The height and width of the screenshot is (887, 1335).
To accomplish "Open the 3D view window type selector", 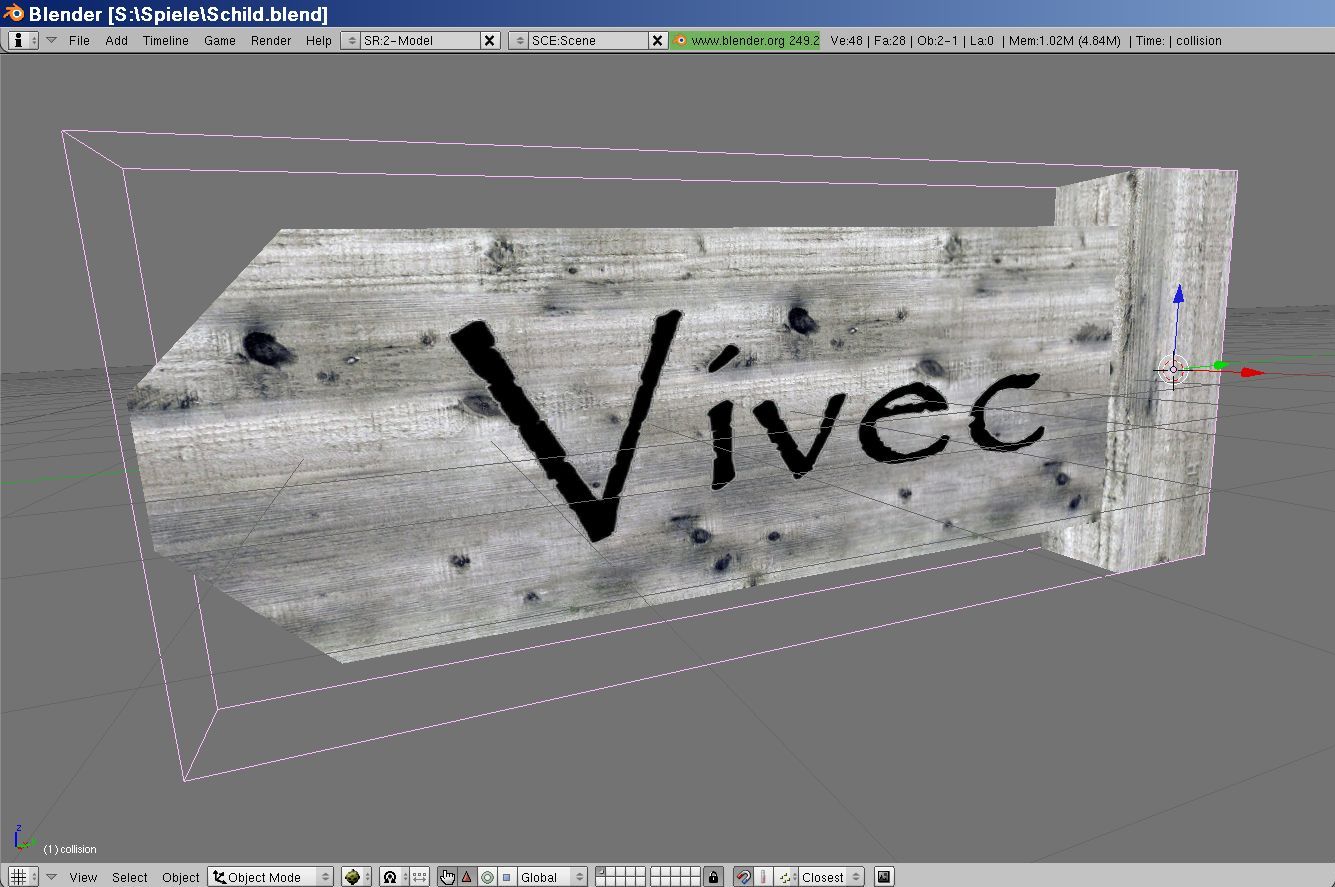I will [x=23, y=877].
